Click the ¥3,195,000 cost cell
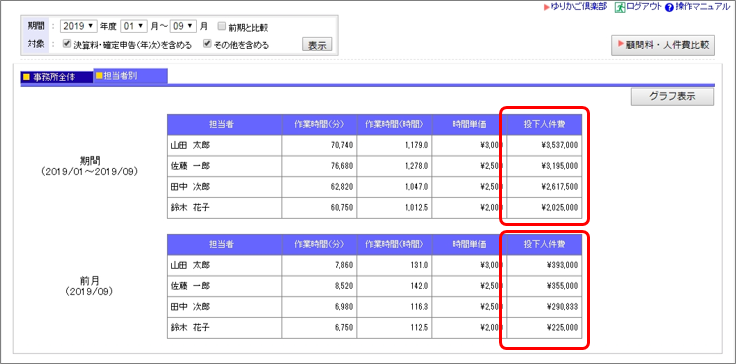The height and width of the screenshot is (364, 736). (x=544, y=166)
